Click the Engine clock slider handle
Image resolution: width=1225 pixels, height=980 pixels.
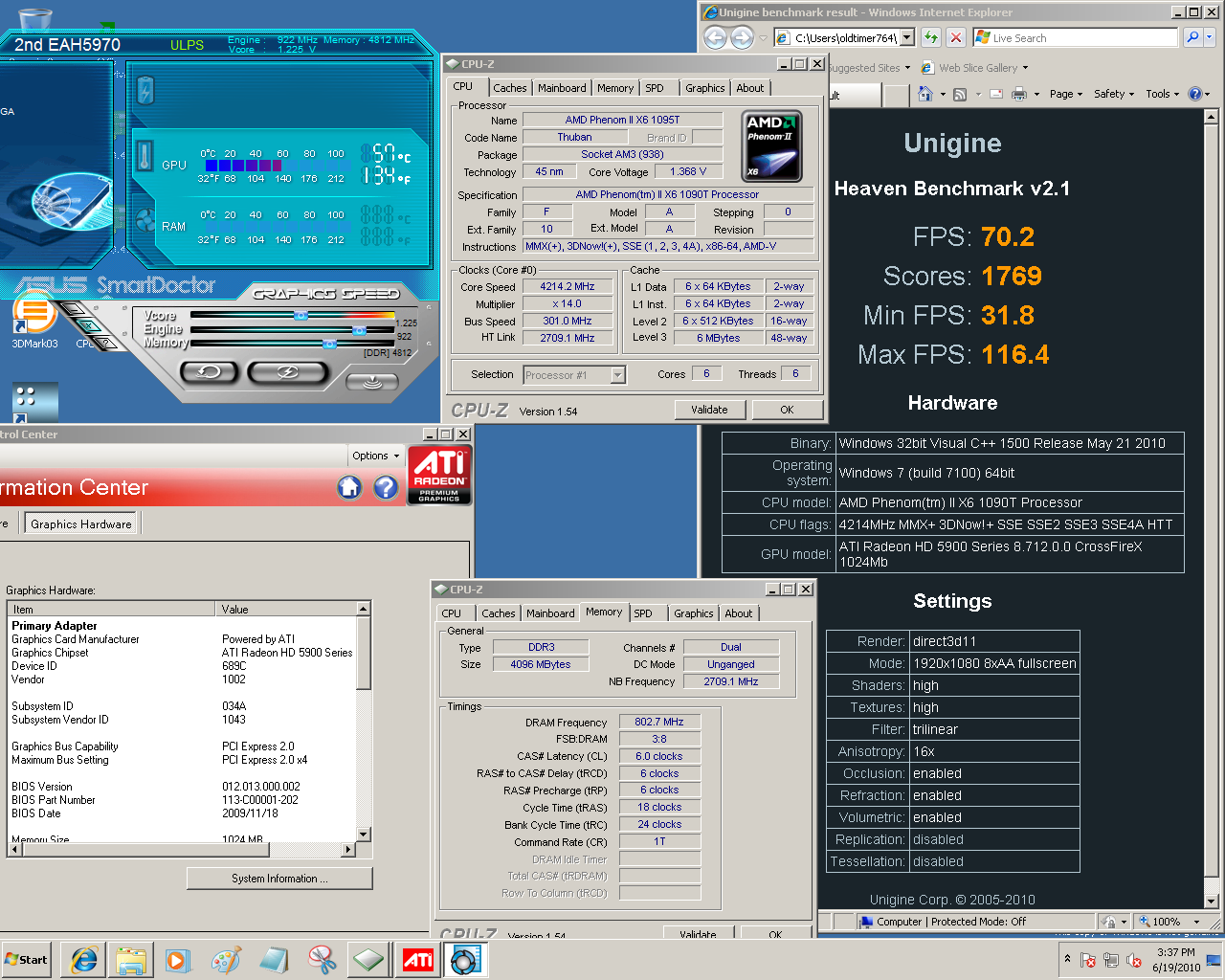[359, 330]
